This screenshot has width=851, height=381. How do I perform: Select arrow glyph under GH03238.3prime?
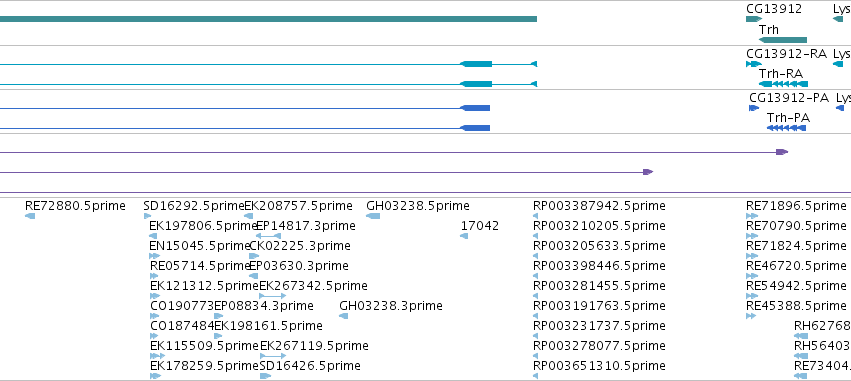(343, 316)
